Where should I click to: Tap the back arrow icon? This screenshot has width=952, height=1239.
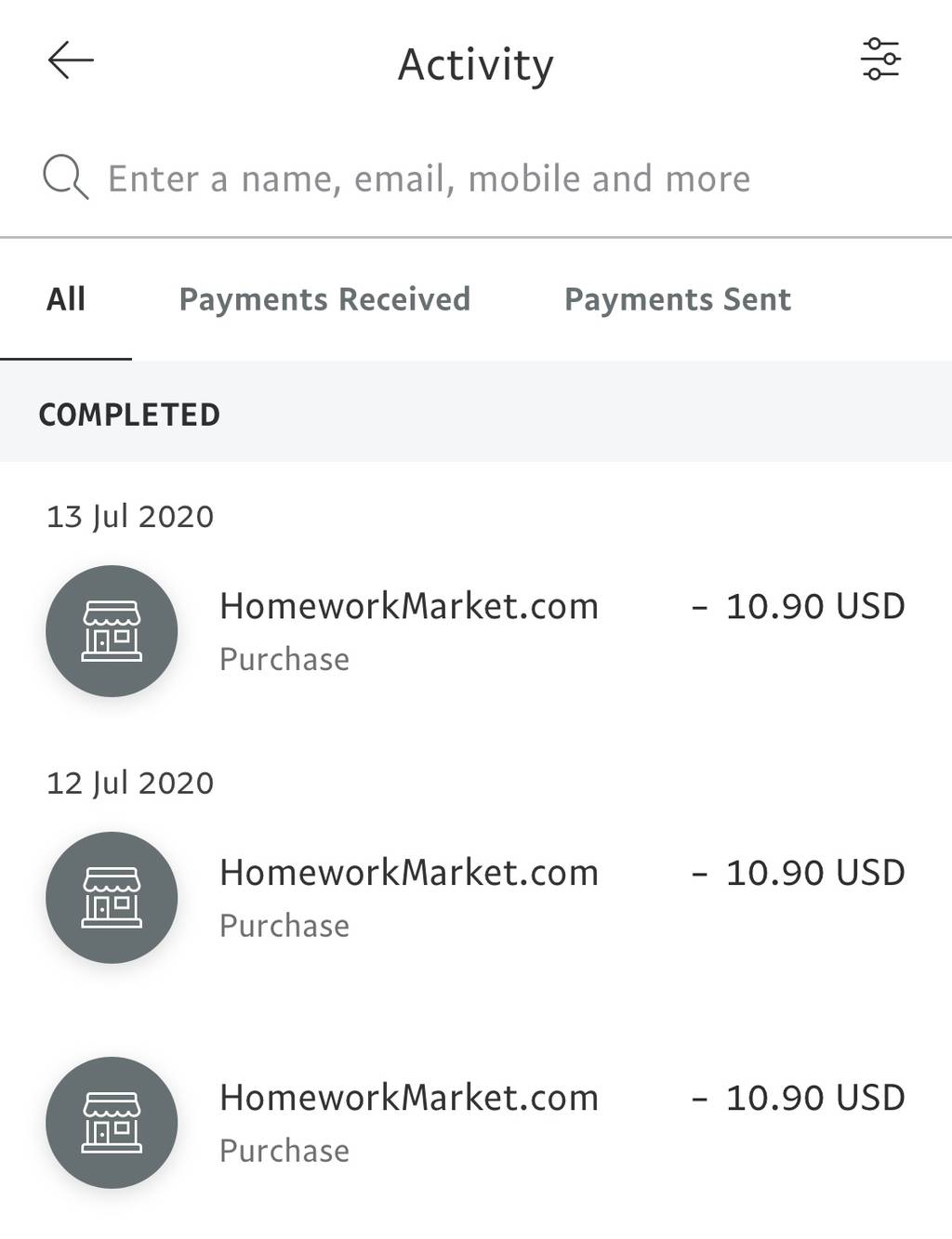(x=71, y=60)
